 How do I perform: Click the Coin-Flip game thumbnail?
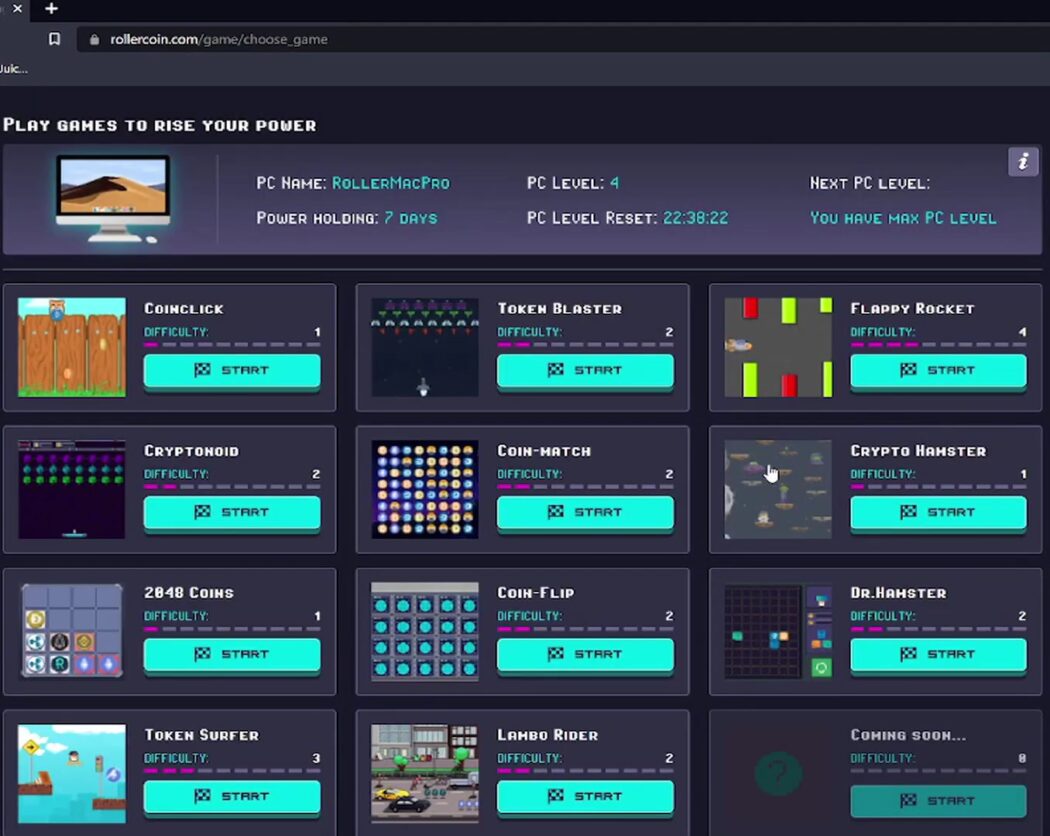click(425, 631)
